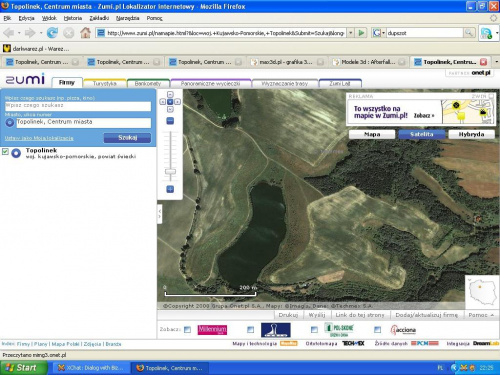Pan the map right with arrow icon
This screenshot has width=500, height=375.
click(177, 102)
